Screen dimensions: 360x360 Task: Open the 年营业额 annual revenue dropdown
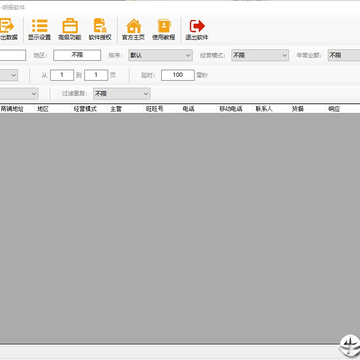click(344, 55)
